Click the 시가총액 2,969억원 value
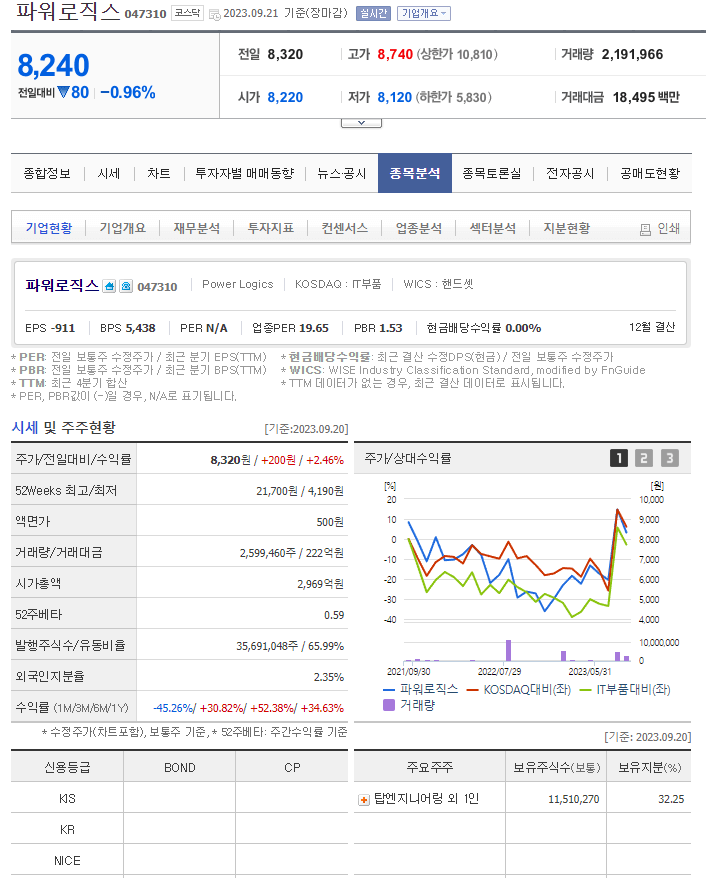Image resolution: width=706 pixels, height=878 pixels. (x=320, y=584)
